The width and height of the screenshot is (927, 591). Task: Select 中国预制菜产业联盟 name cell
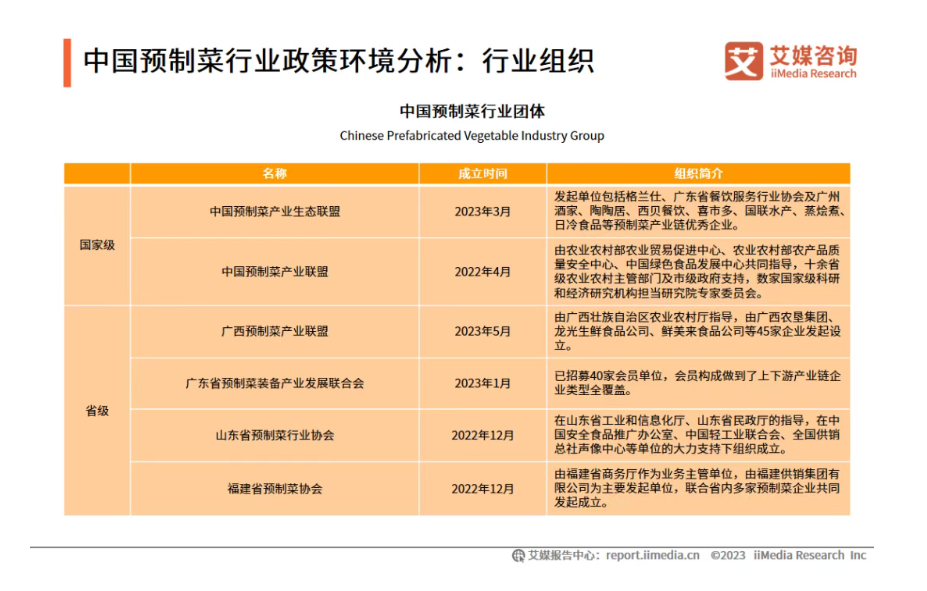click(274, 271)
